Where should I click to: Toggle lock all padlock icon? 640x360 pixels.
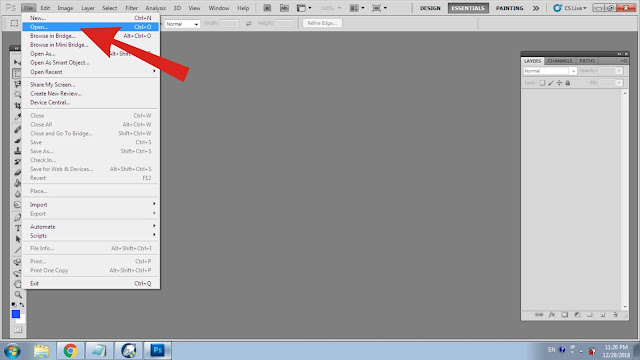coord(567,83)
